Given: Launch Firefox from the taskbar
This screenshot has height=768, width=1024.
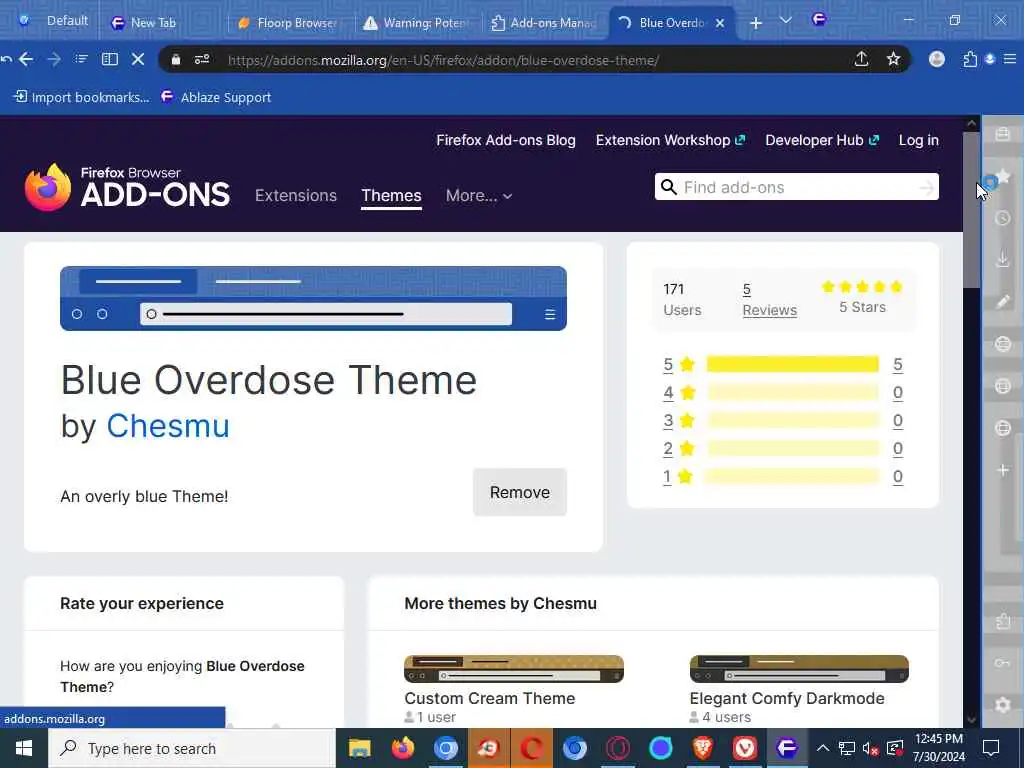Looking at the screenshot, I should pos(402,748).
